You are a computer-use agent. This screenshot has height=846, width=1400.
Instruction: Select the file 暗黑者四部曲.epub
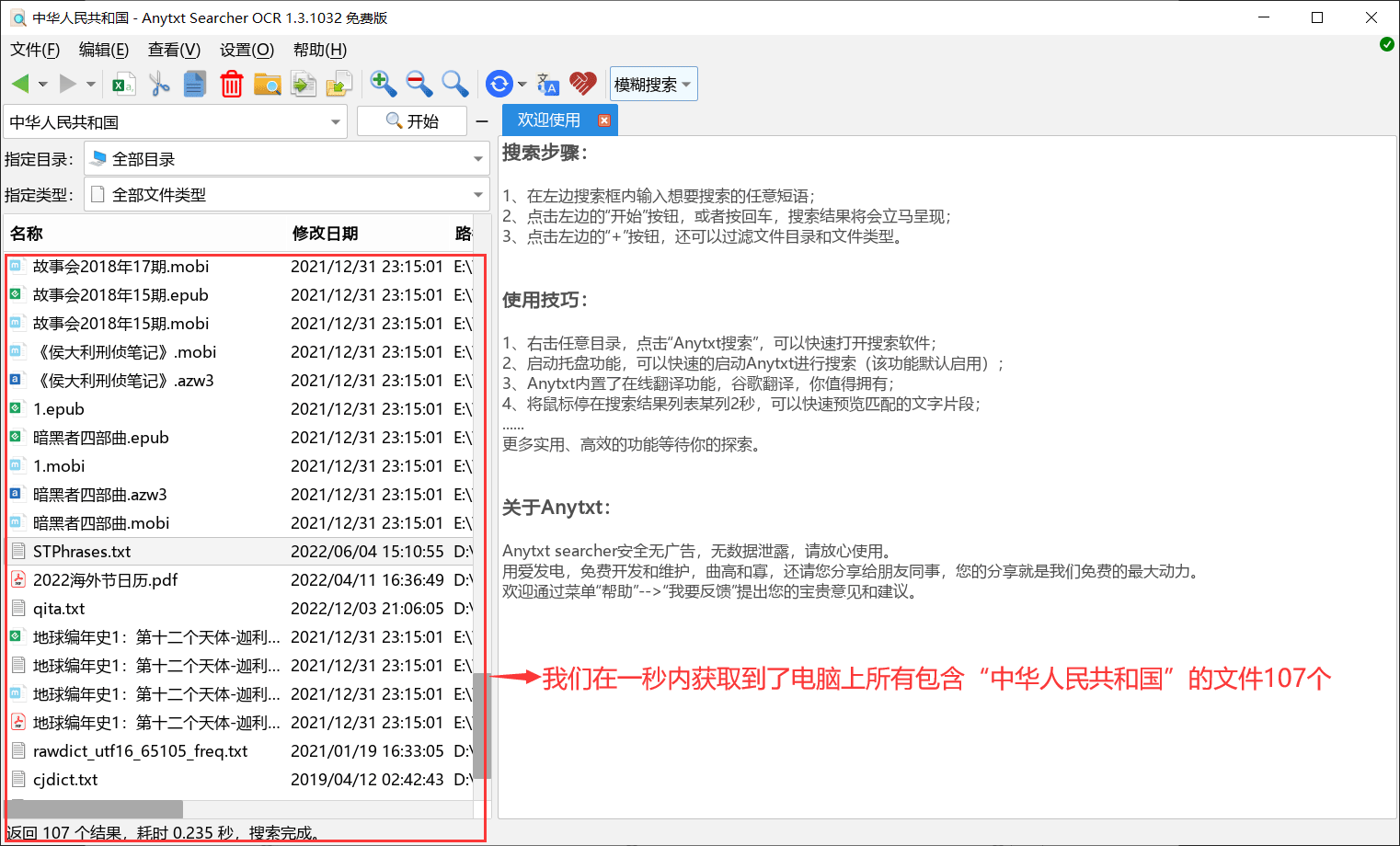coord(239,438)
